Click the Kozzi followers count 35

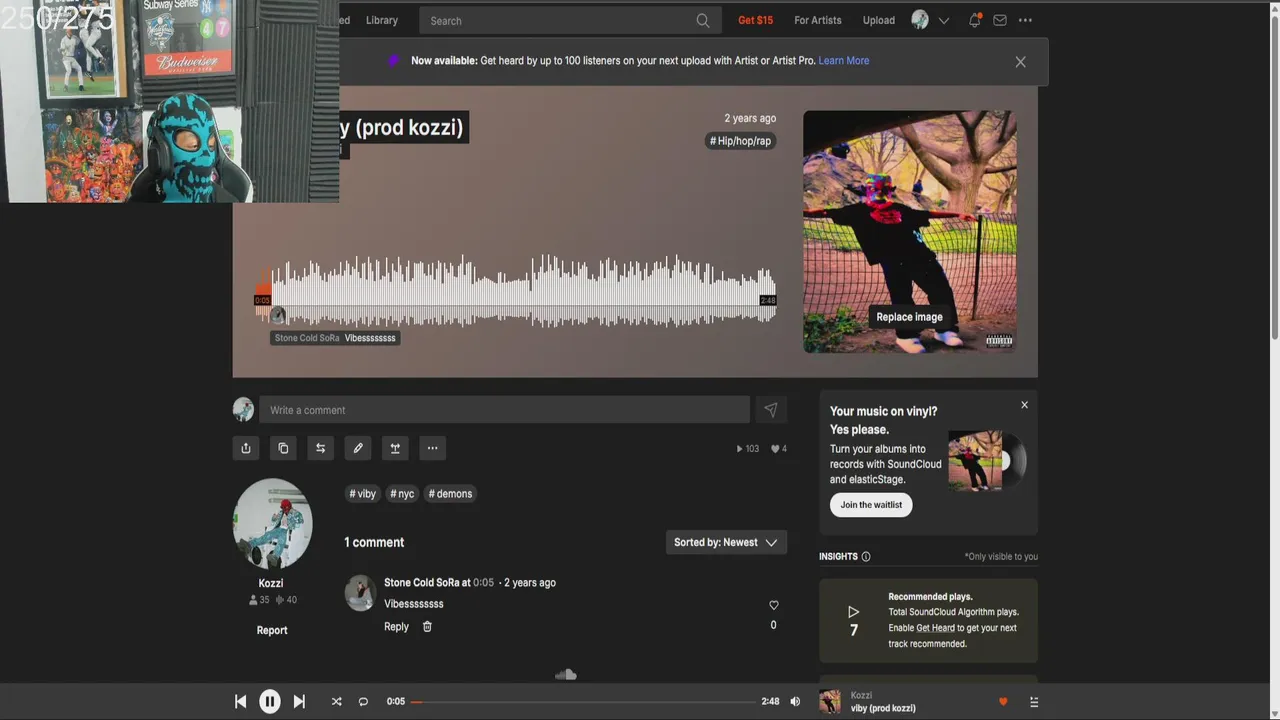259,600
